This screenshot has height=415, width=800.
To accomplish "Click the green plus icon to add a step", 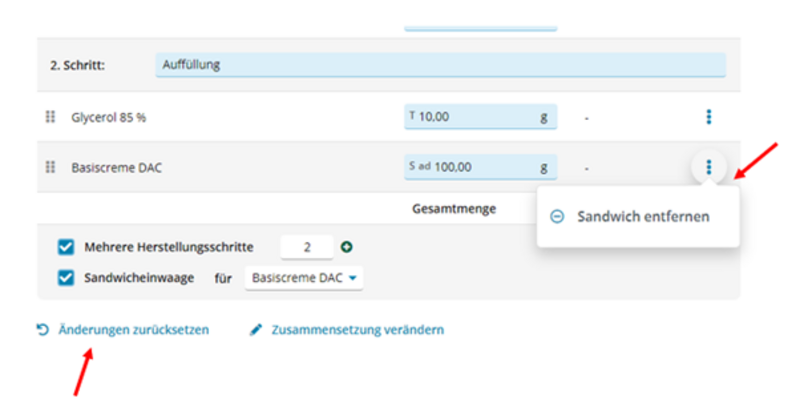I will [347, 247].
